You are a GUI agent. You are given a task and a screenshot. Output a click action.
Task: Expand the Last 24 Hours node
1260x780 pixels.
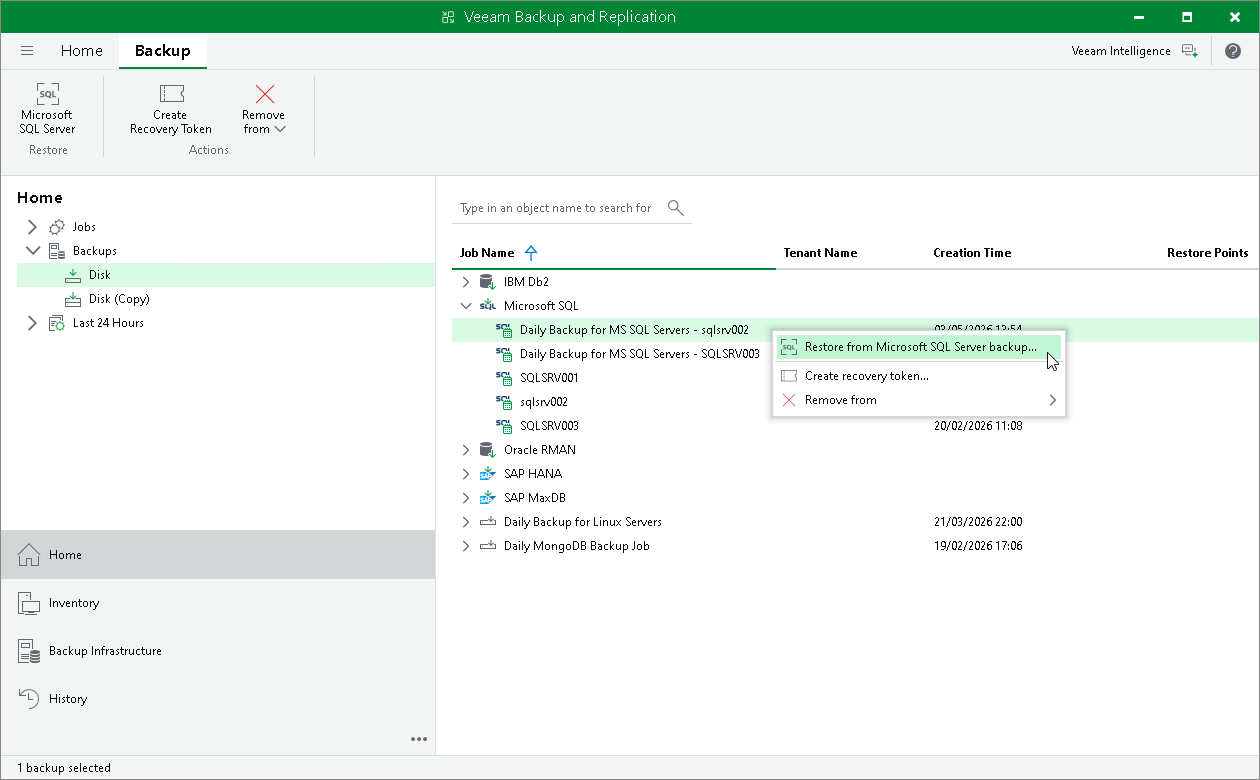point(32,323)
